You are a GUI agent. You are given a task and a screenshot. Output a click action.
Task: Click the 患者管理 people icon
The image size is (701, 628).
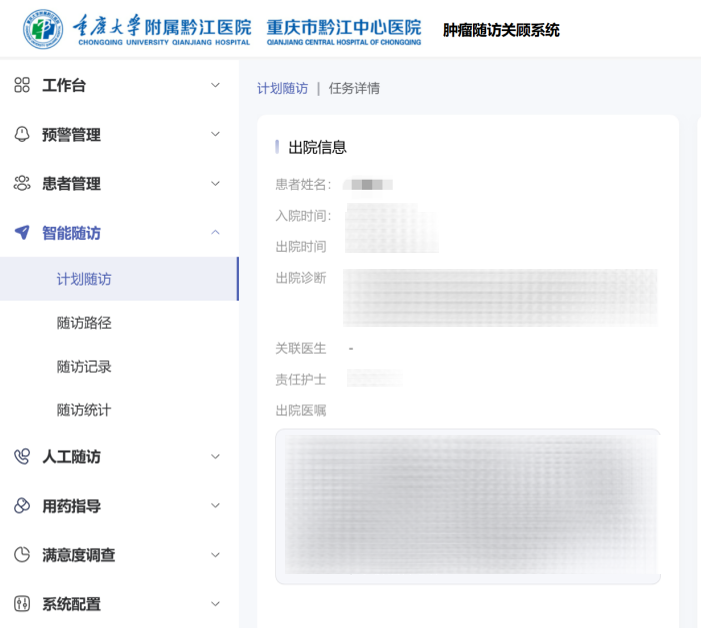coord(22,183)
